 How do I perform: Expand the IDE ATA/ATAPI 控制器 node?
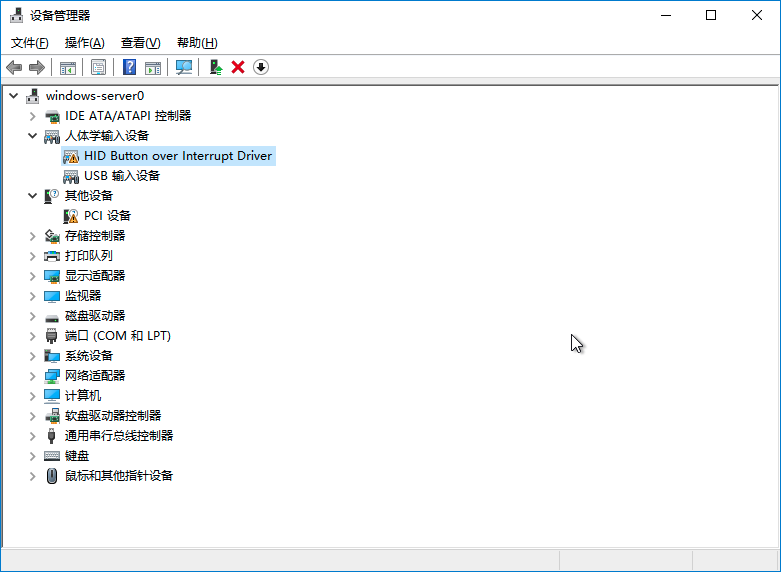(32, 116)
